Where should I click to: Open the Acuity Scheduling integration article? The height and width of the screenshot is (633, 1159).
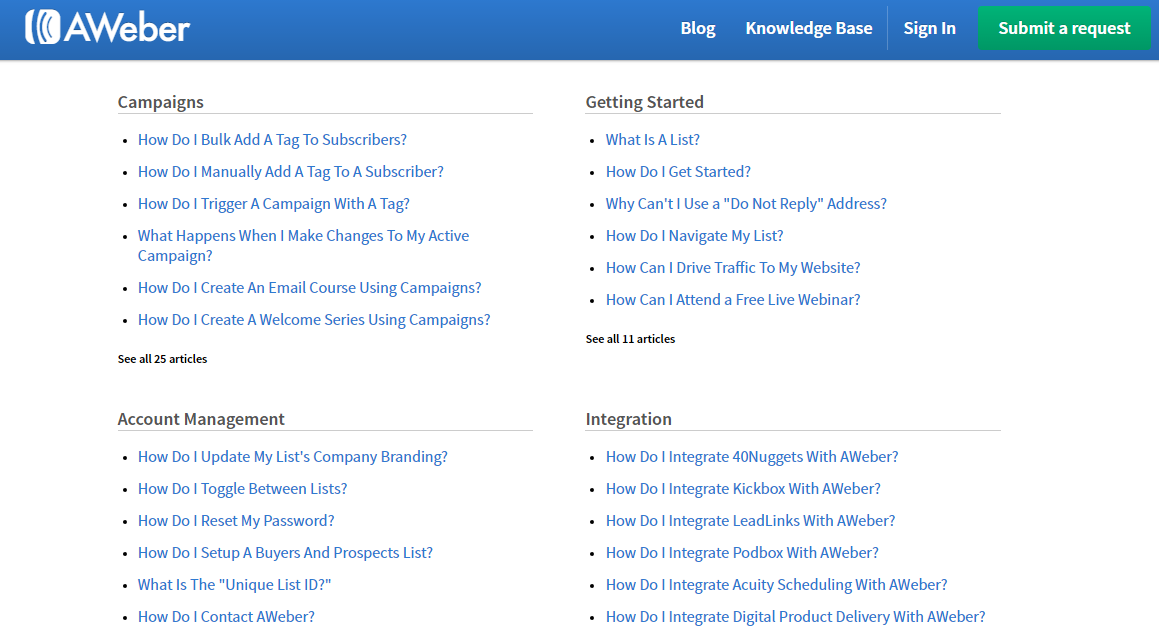(x=776, y=584)
